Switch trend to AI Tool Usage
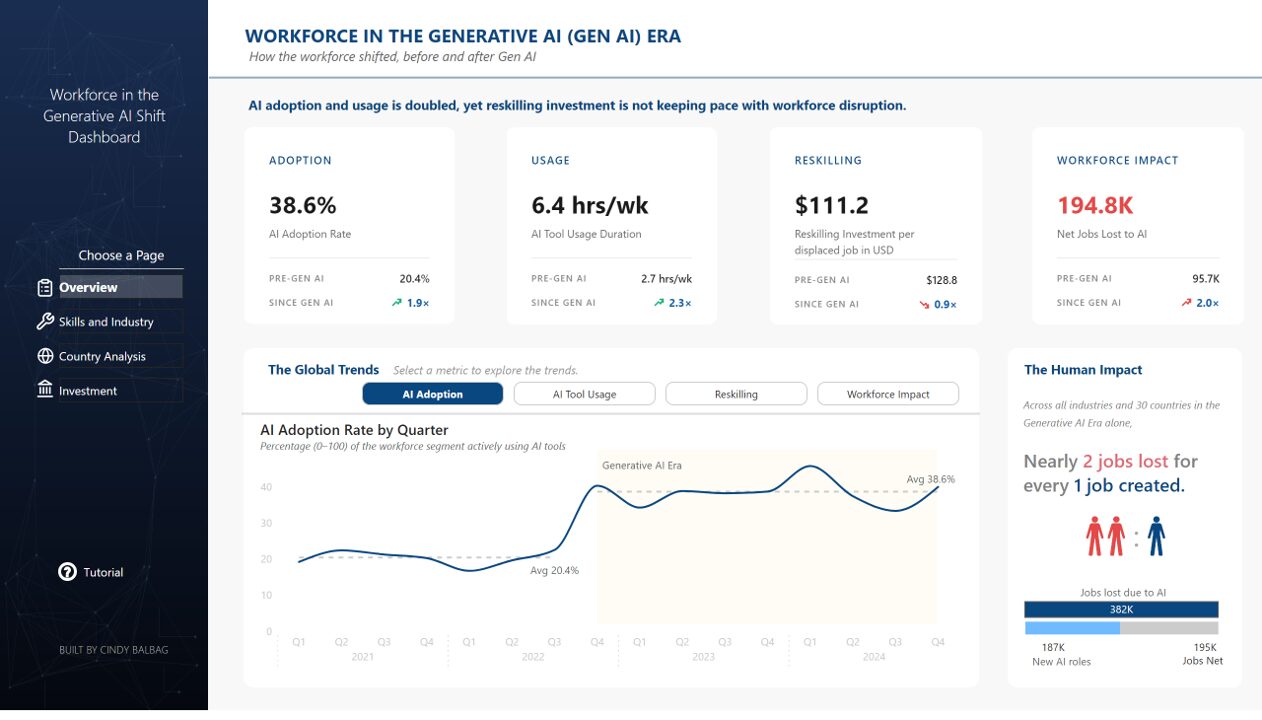Viewport: 1262px width, 720px height. [x=584, y=394]
